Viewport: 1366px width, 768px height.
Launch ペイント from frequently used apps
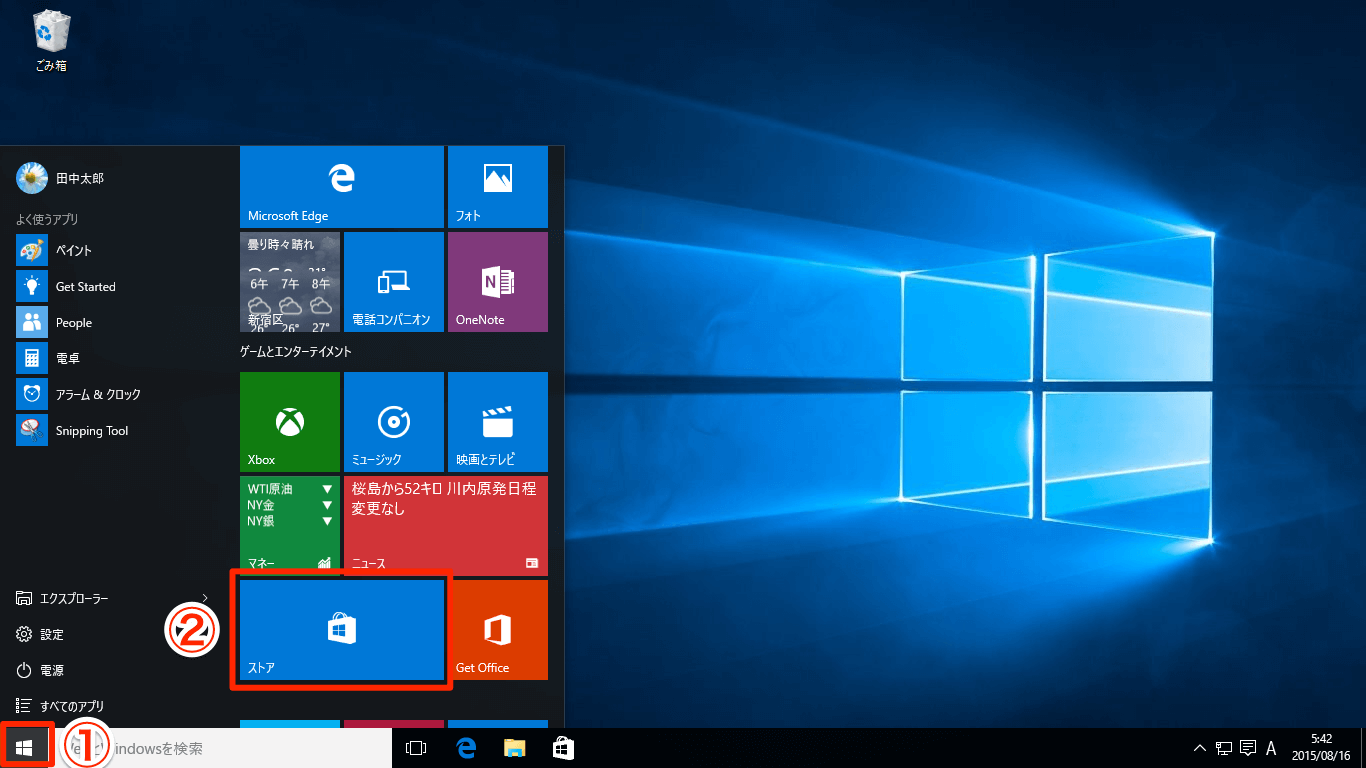tap(120, 250)
